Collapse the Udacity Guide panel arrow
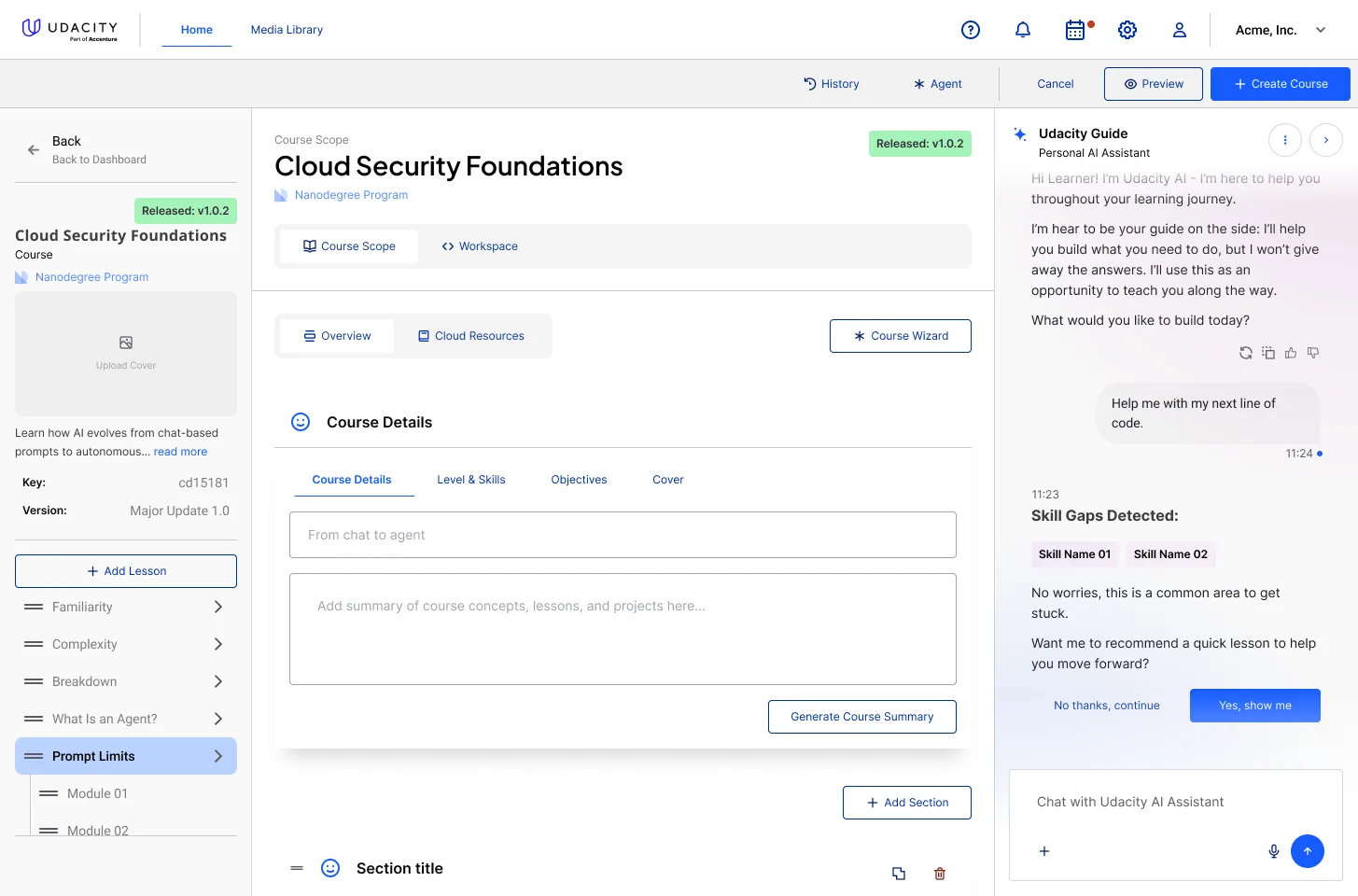 click(x=1326, y=140)
